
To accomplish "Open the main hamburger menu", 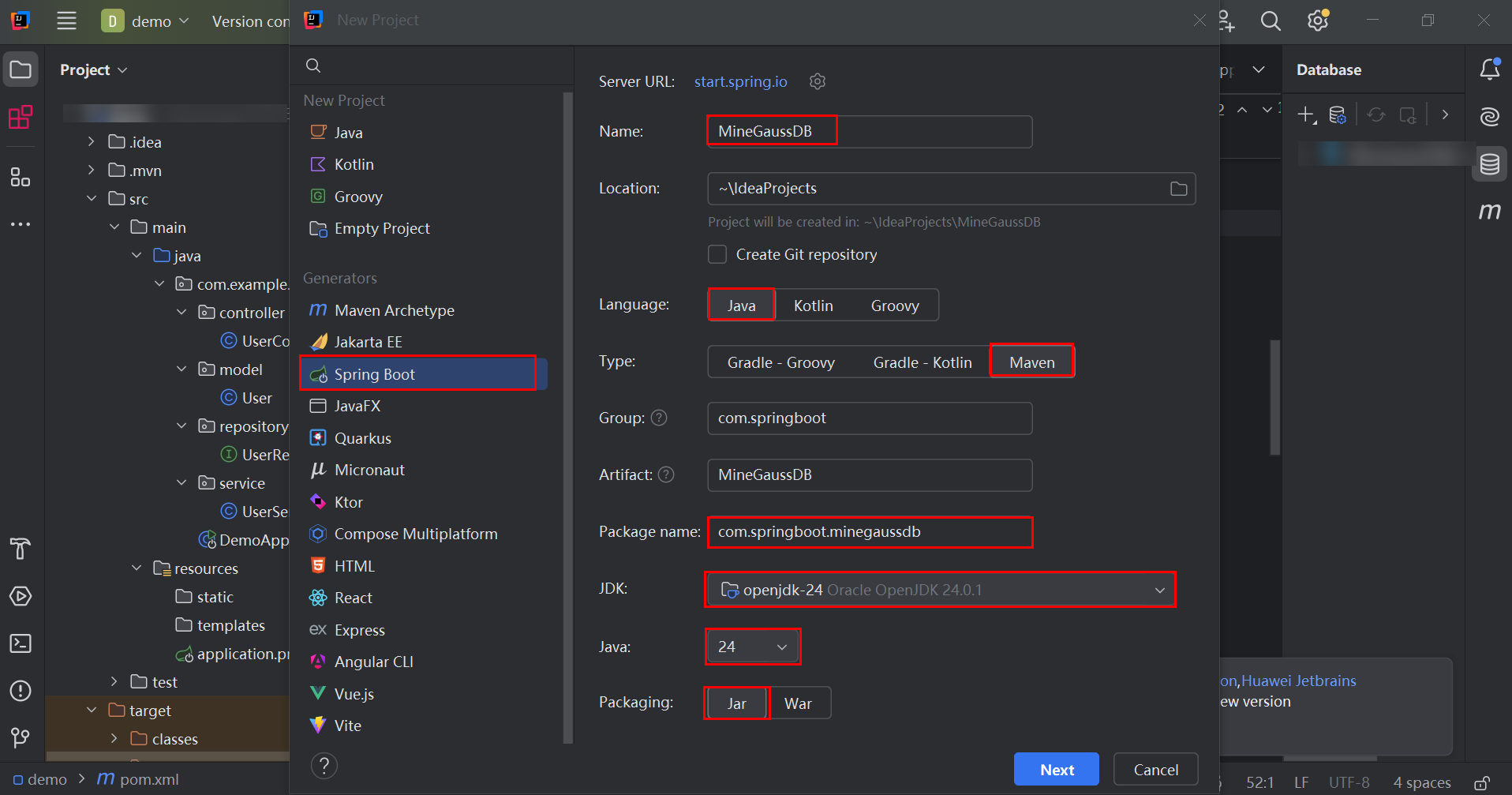I will 66,21.
